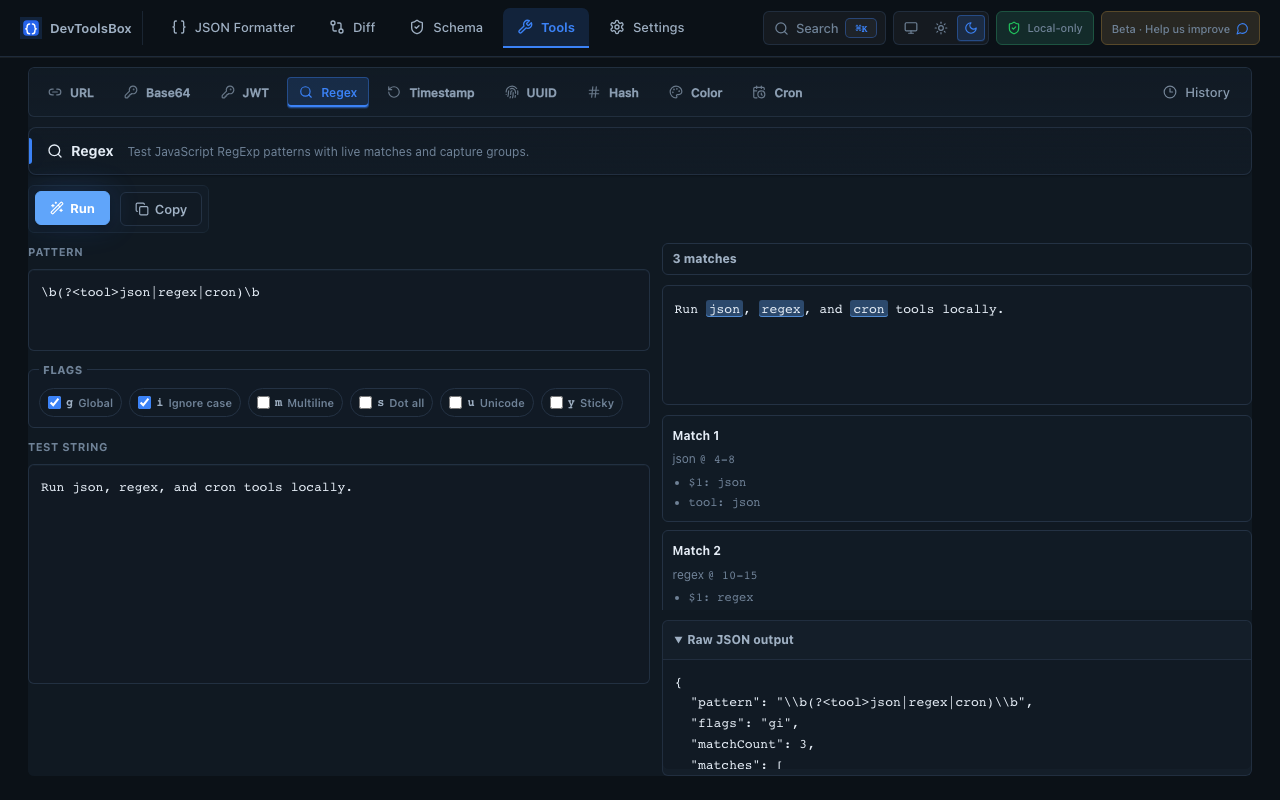The height and width of the screenshot is (800, 1280).
Task: Click the Local-only shield badge
Action: [x=1045, y=28]
